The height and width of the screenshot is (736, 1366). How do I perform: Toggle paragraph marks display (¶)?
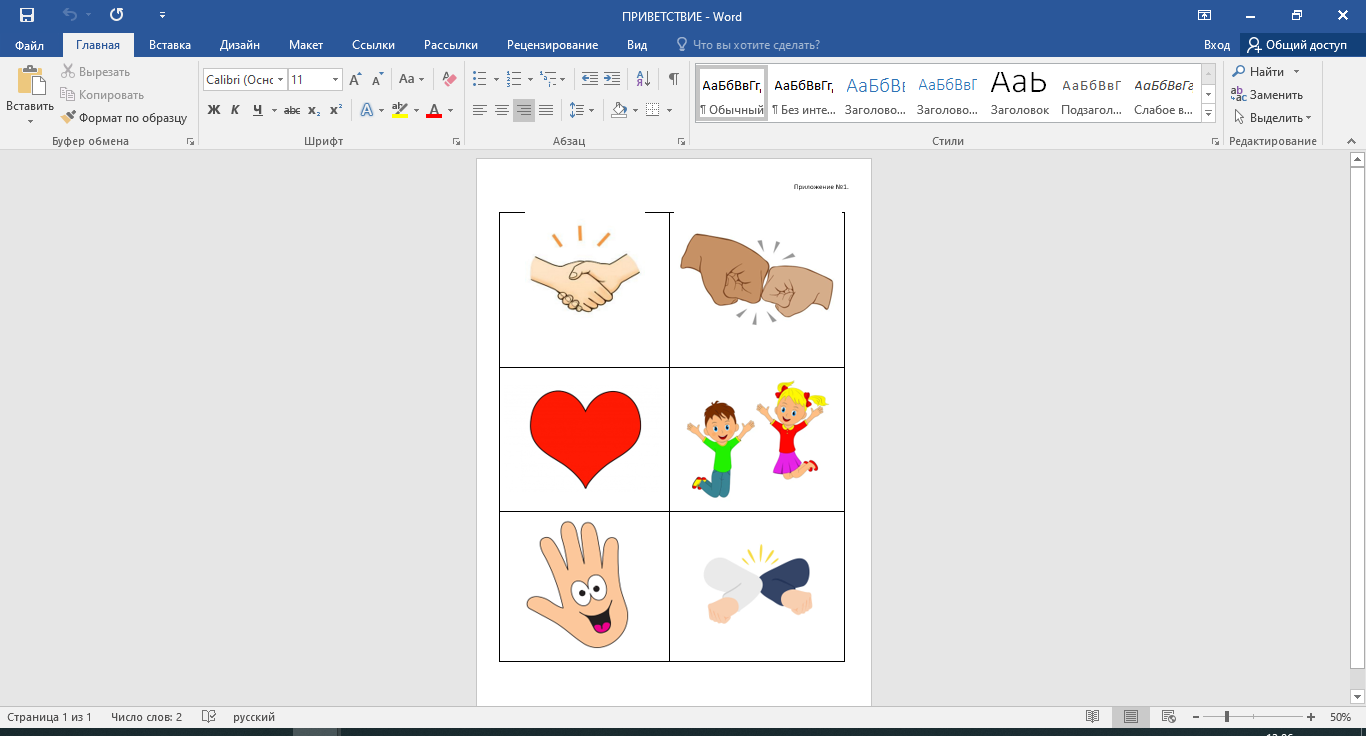pos(673,79)
